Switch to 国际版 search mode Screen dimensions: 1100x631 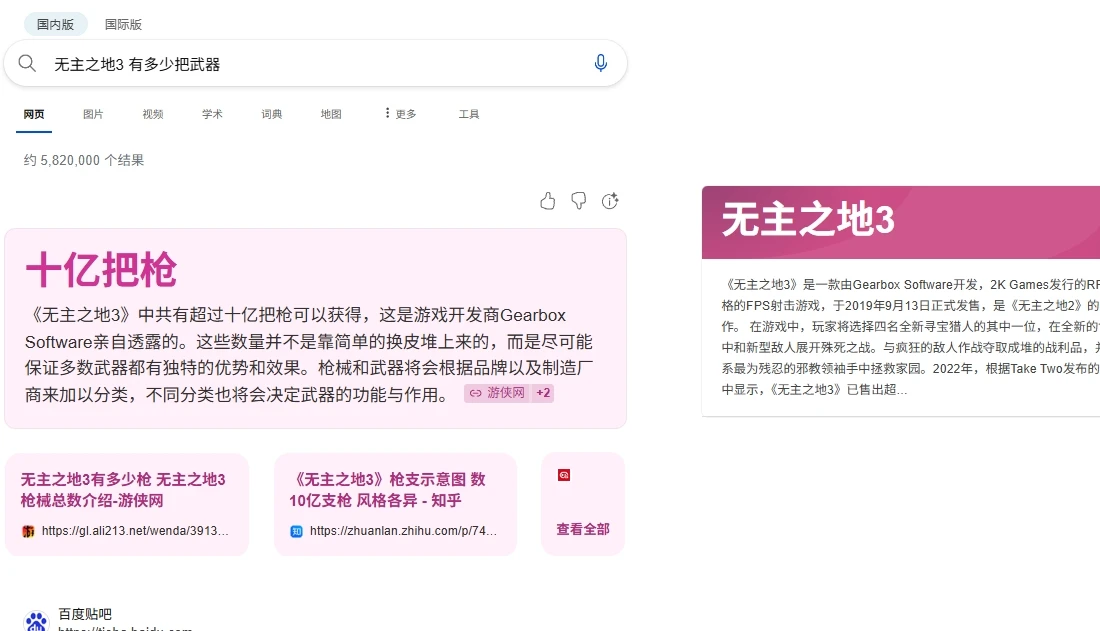[x=123, y=25]
